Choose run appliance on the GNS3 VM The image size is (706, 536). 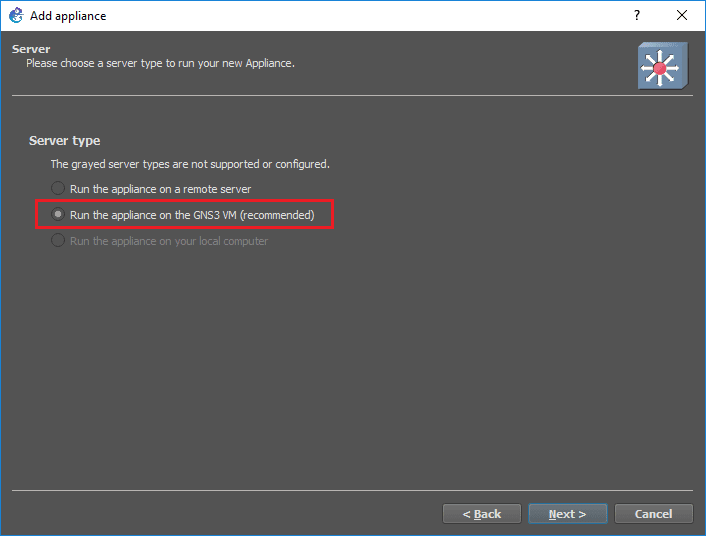(x=183, y=215)
